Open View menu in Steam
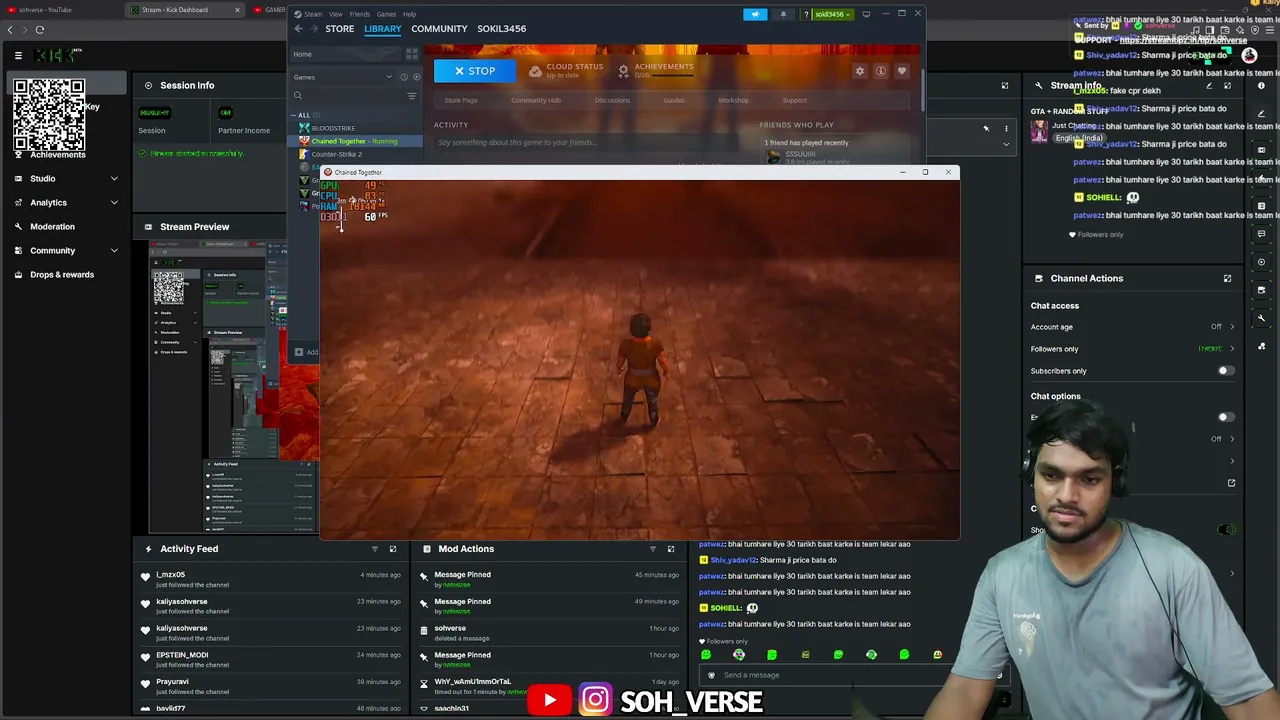Screen dimensions: 1280x720 [x=336, y=14]
